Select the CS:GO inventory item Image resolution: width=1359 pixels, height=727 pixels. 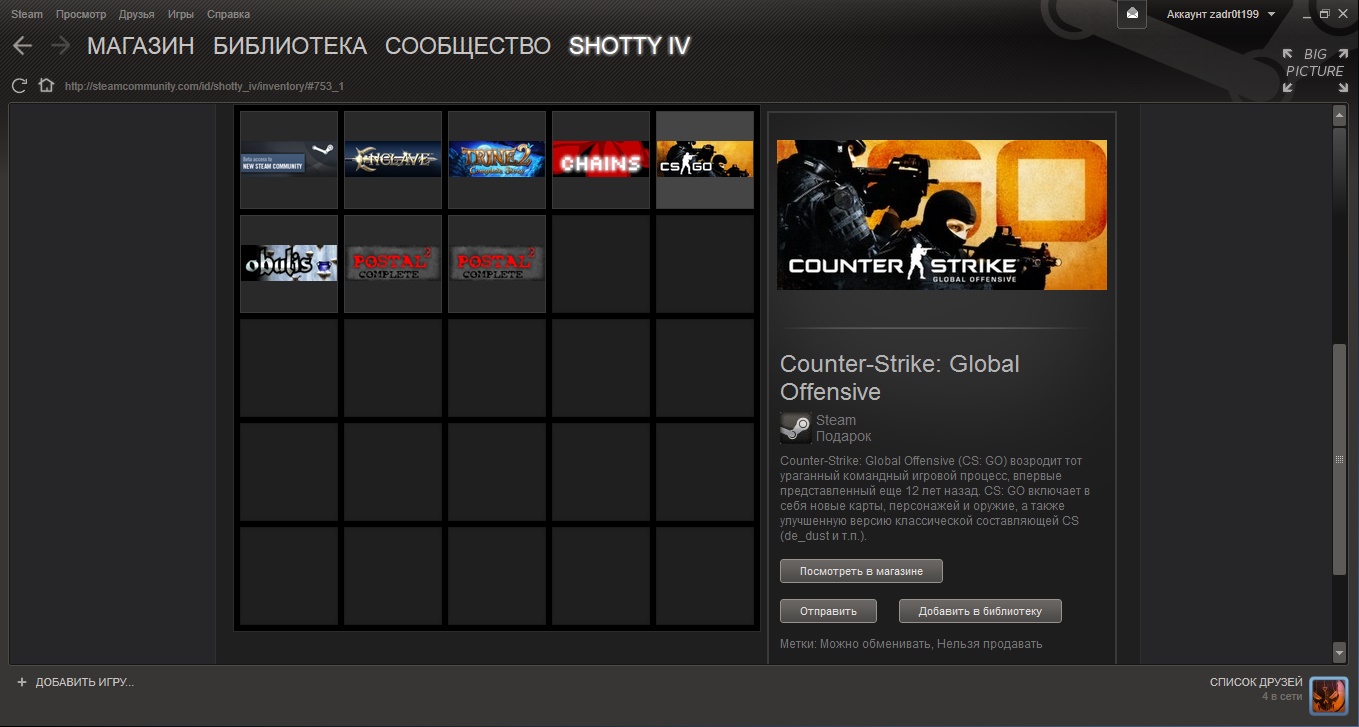coord(705,160)
